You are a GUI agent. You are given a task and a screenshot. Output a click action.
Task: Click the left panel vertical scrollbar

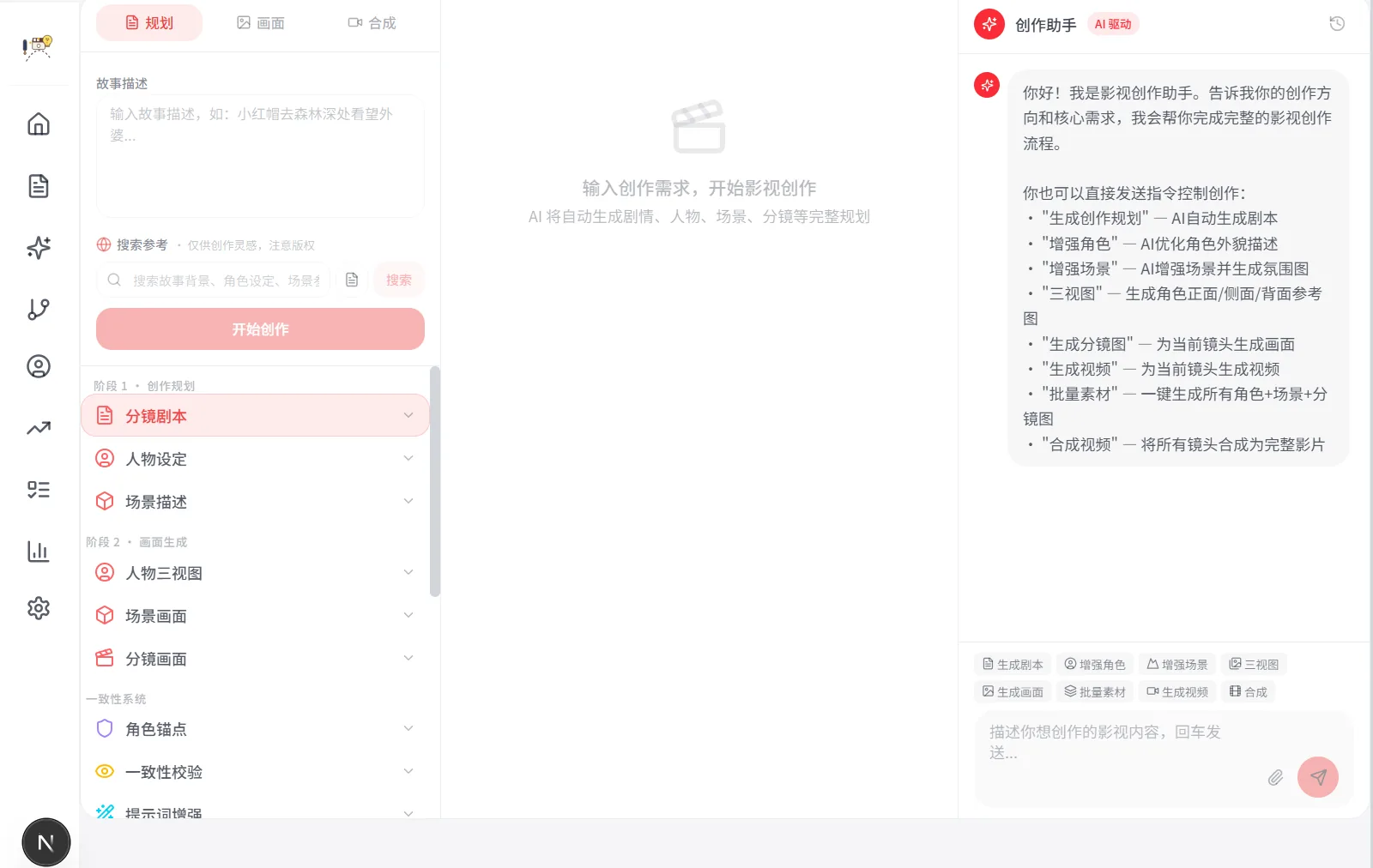[x=435, y=481]
